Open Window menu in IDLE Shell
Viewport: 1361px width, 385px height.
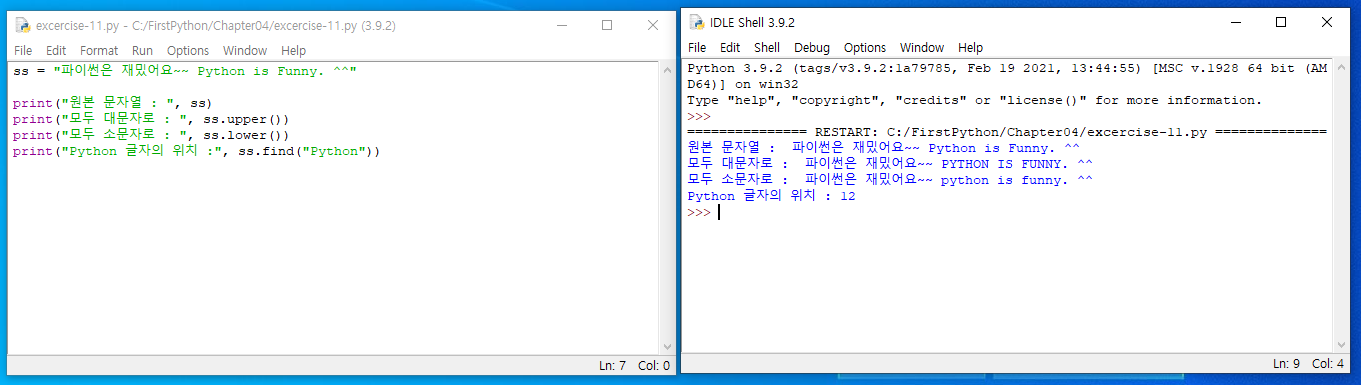pyautogui.click(x=922, y=47)
